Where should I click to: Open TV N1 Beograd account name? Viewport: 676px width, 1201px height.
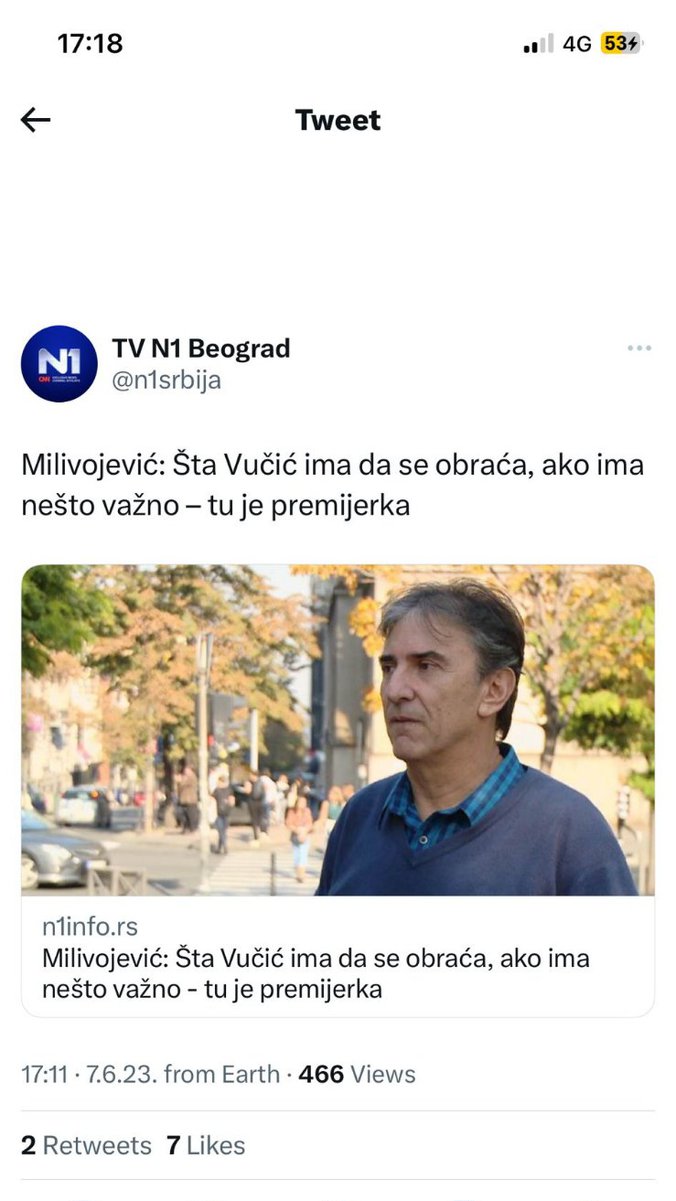point(201,349)
